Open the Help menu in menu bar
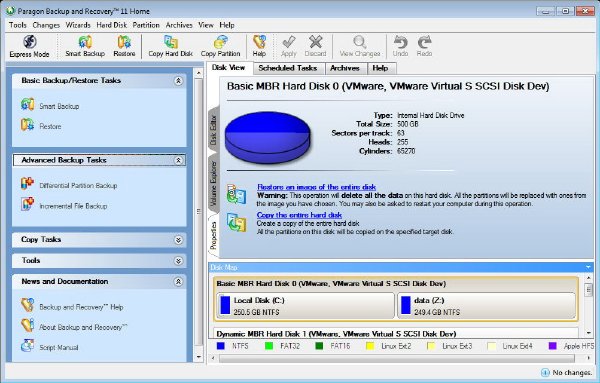Viewport: 600px width, 383px height. [x=227, y=25]
